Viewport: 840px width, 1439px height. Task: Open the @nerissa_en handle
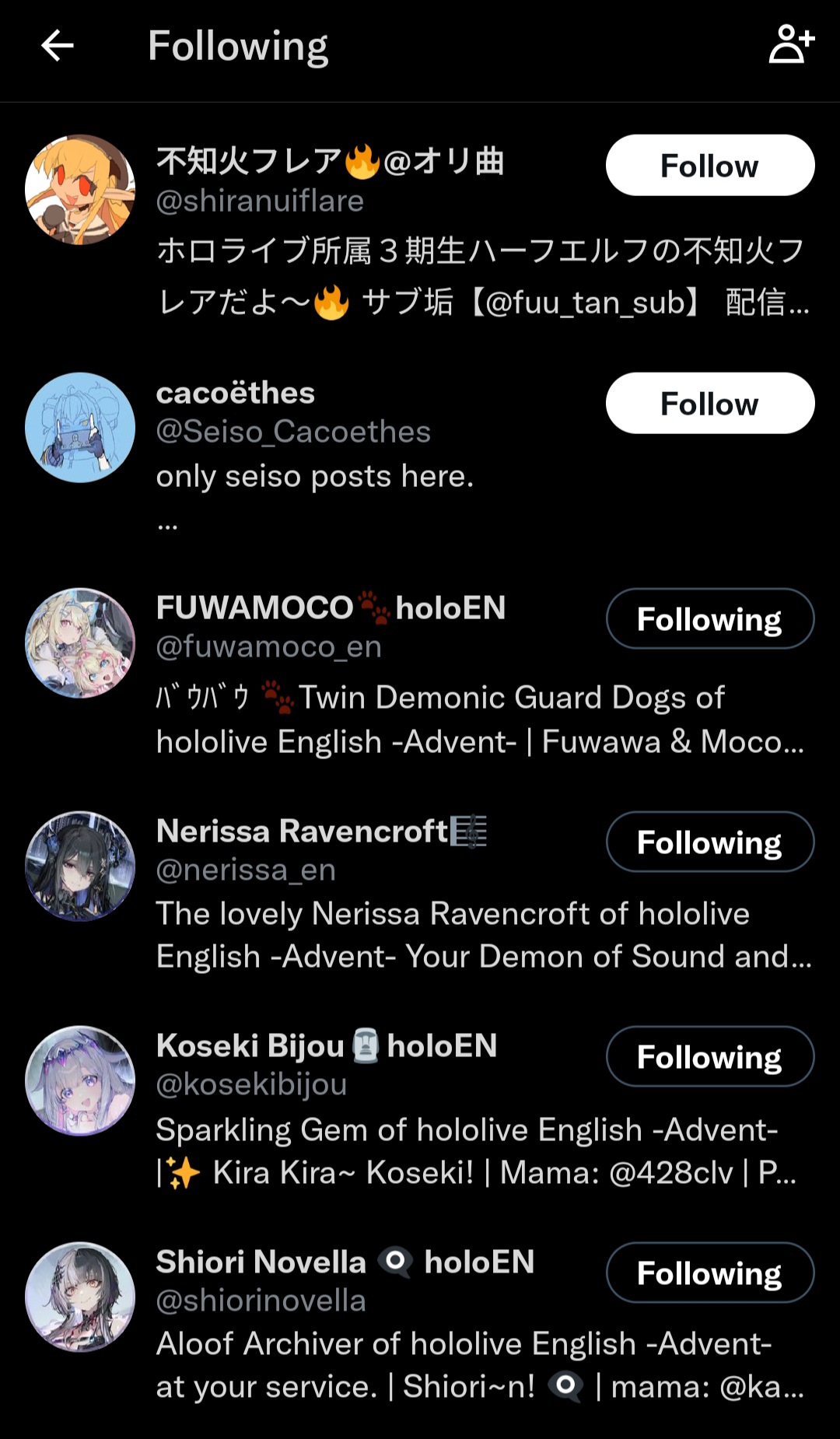point(246,870)
